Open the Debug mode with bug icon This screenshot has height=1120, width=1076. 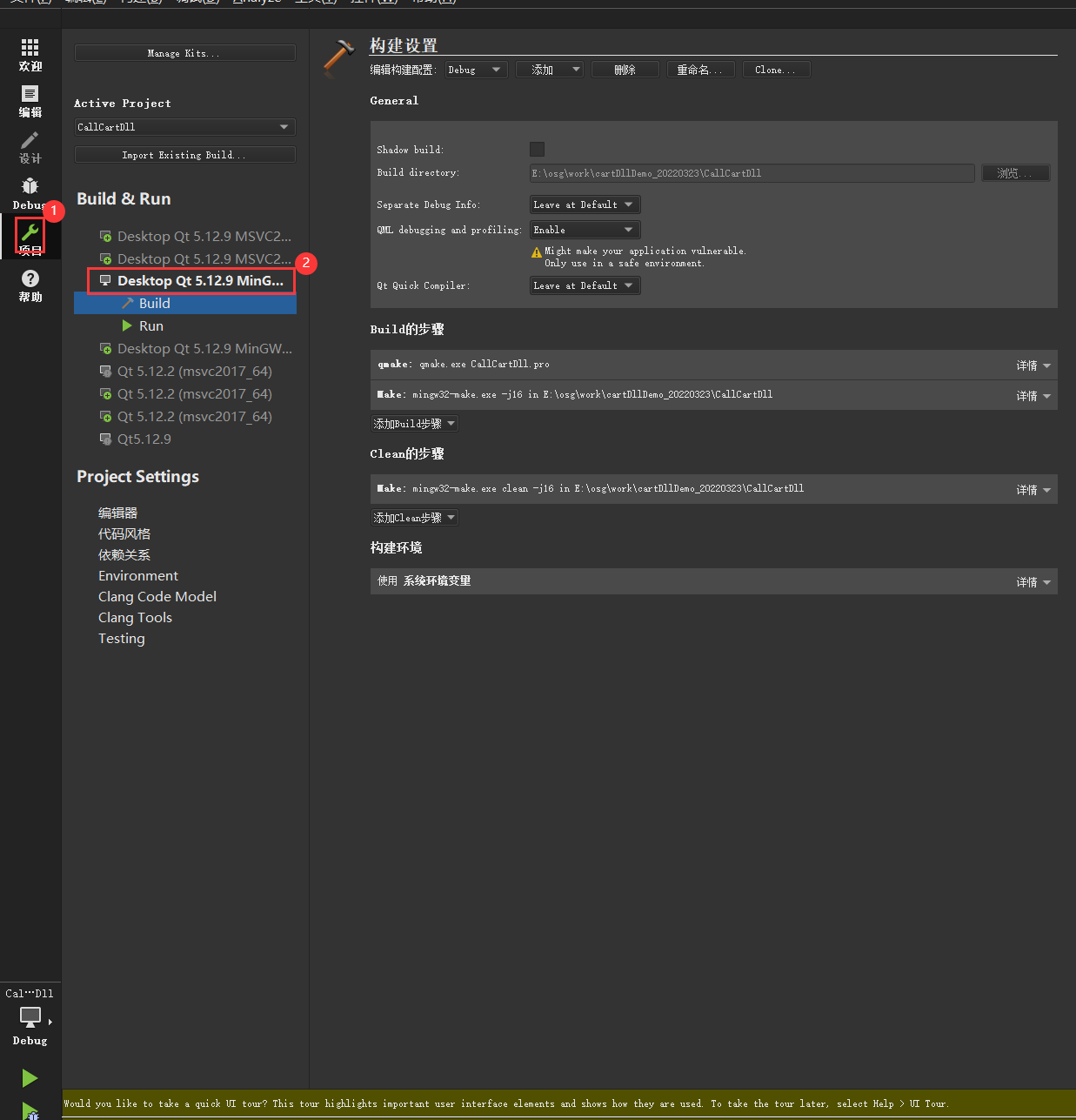click(x=30, y=191)
